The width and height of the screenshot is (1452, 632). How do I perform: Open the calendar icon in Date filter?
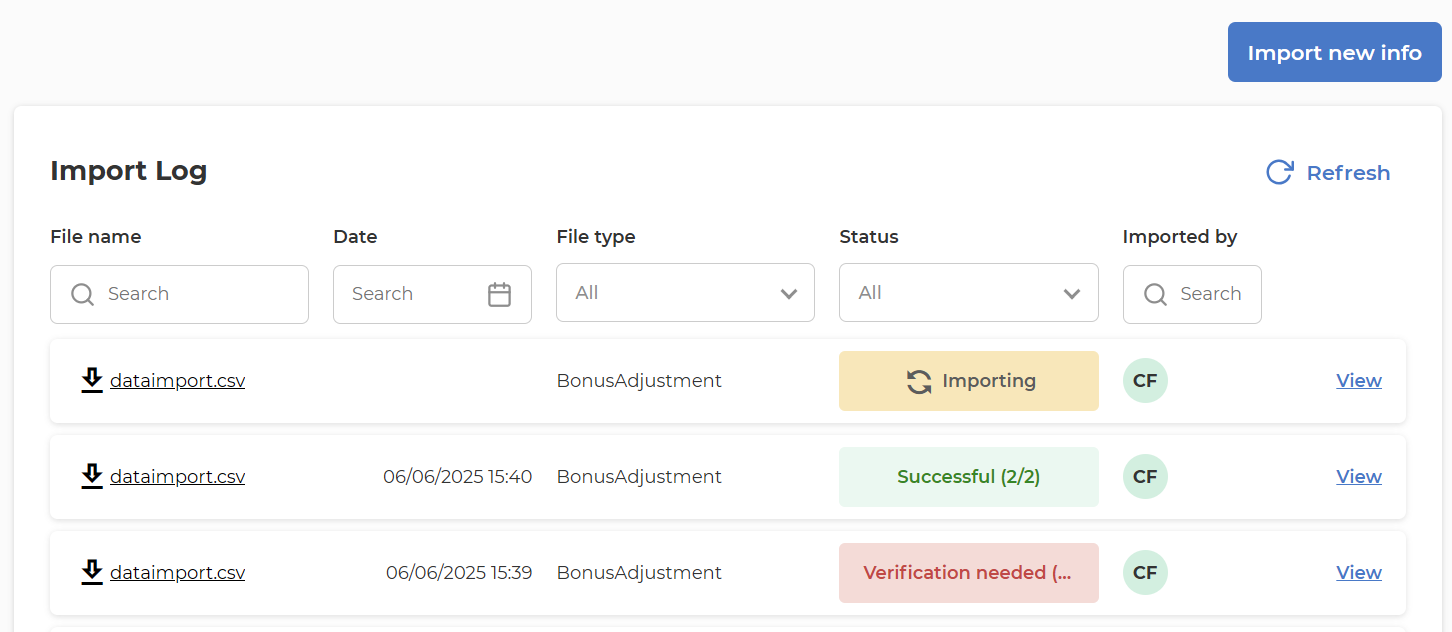tap(499, 294)
